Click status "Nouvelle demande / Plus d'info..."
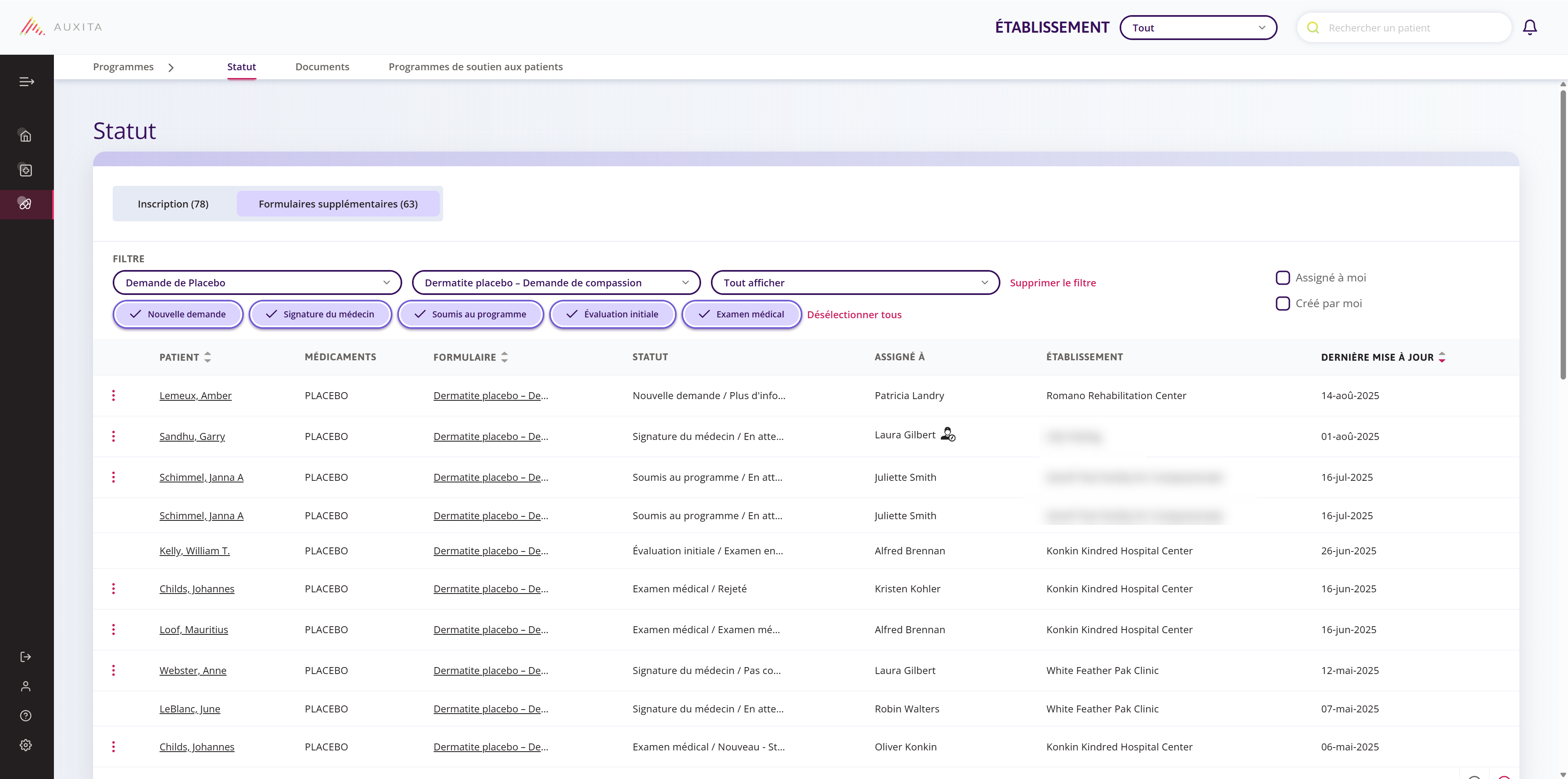 (708, 395)
